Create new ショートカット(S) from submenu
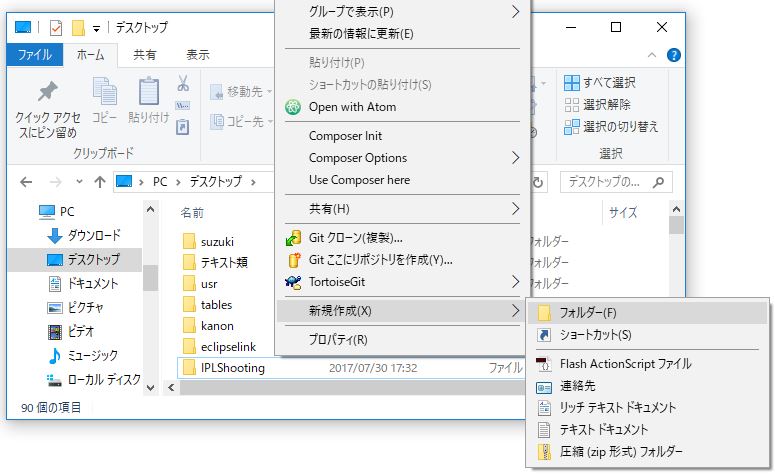 pyautogui.click(x=647, y=335)
